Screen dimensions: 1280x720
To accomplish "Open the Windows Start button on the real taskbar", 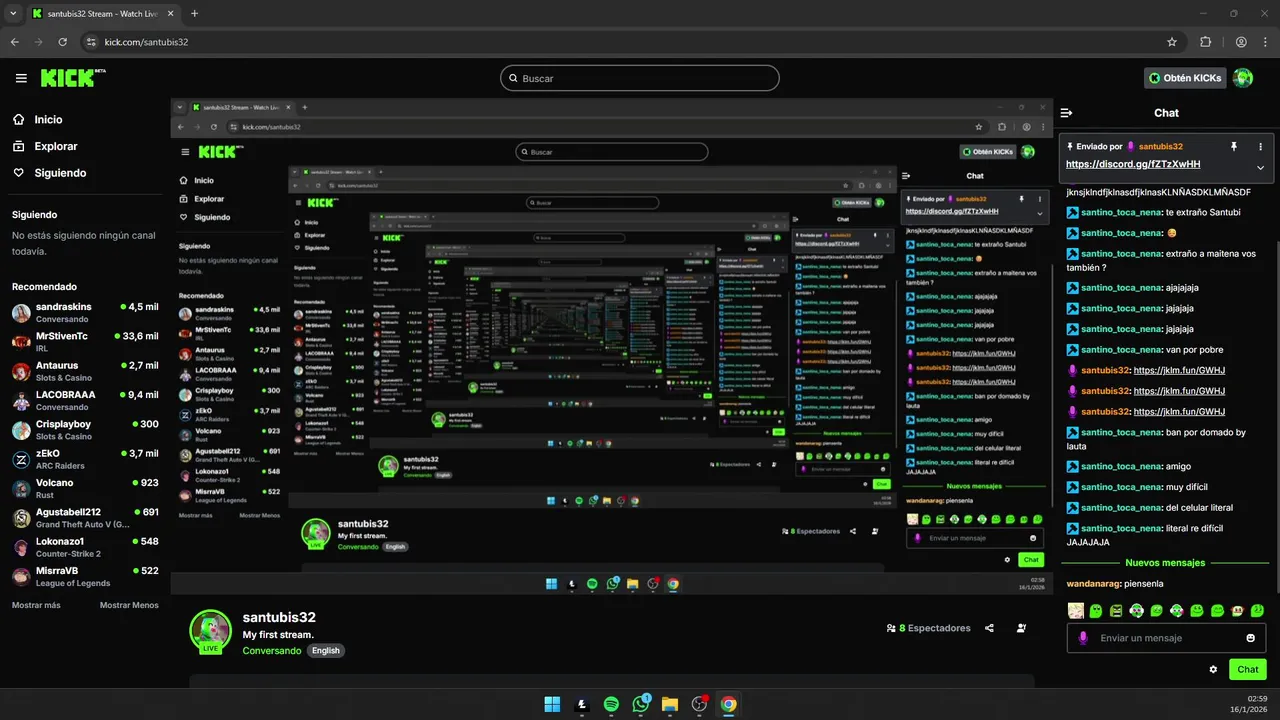I will pos(552,704).
